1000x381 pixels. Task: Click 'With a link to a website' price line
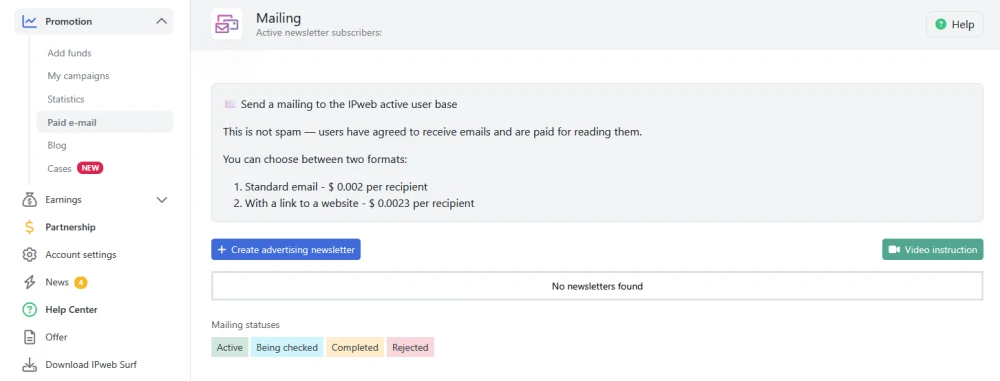pyautogui.click(x=360, y=204)
